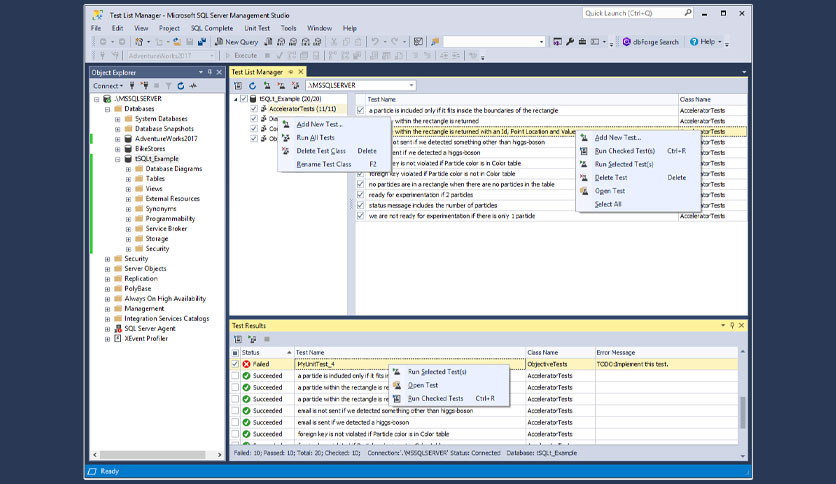Pin the Object Explorer panel

(210, 72)
